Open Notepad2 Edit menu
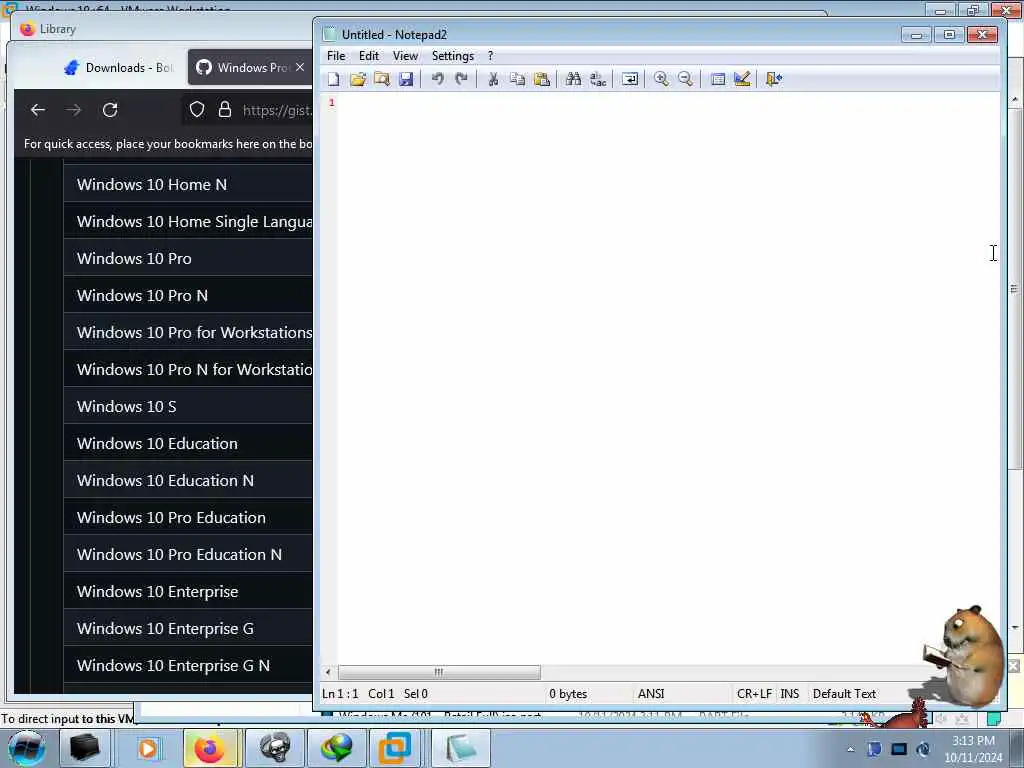Viewport: 1024px width, 768px height. coord(369,56)
